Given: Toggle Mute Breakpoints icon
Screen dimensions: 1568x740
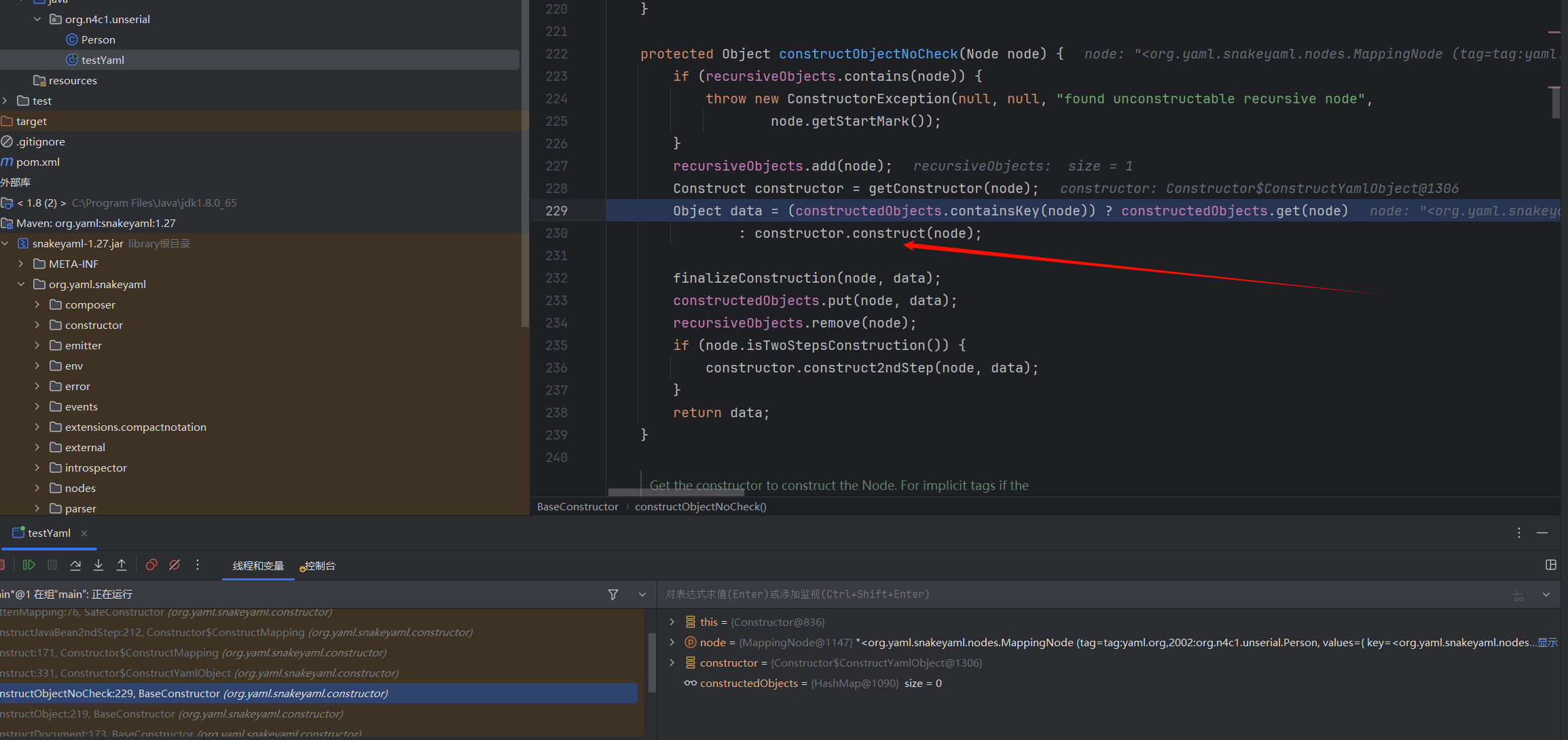Looking at the screenshot, I should (175, 565).
